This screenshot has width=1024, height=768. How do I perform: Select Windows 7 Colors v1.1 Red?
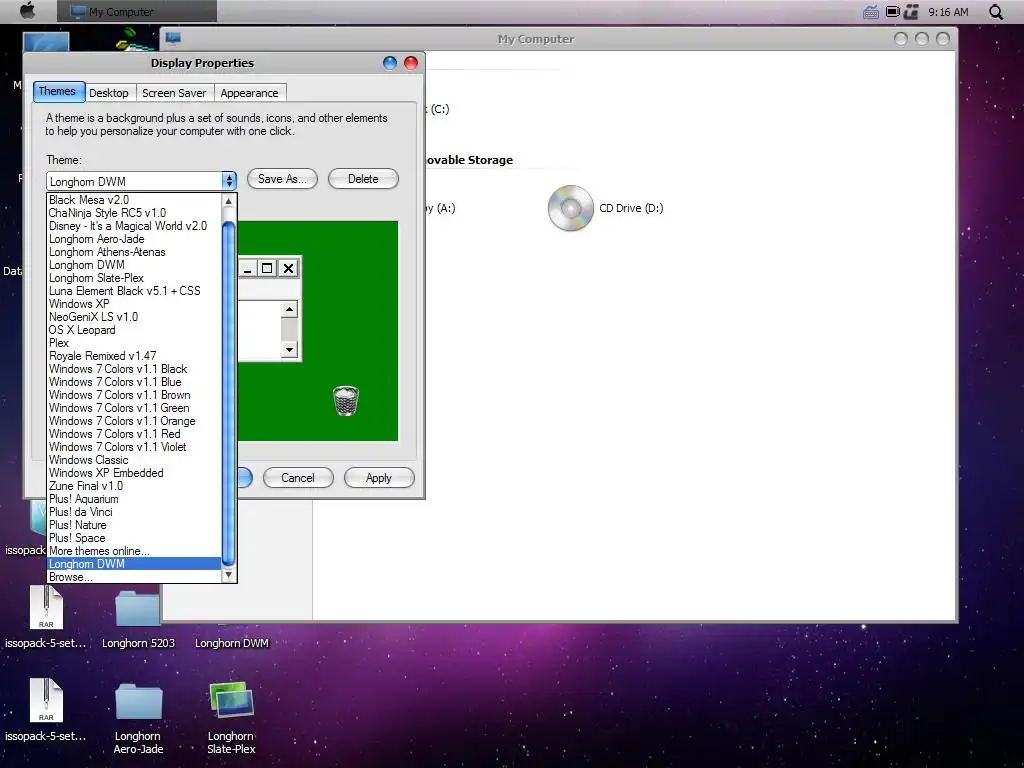[x=135, y=434]
